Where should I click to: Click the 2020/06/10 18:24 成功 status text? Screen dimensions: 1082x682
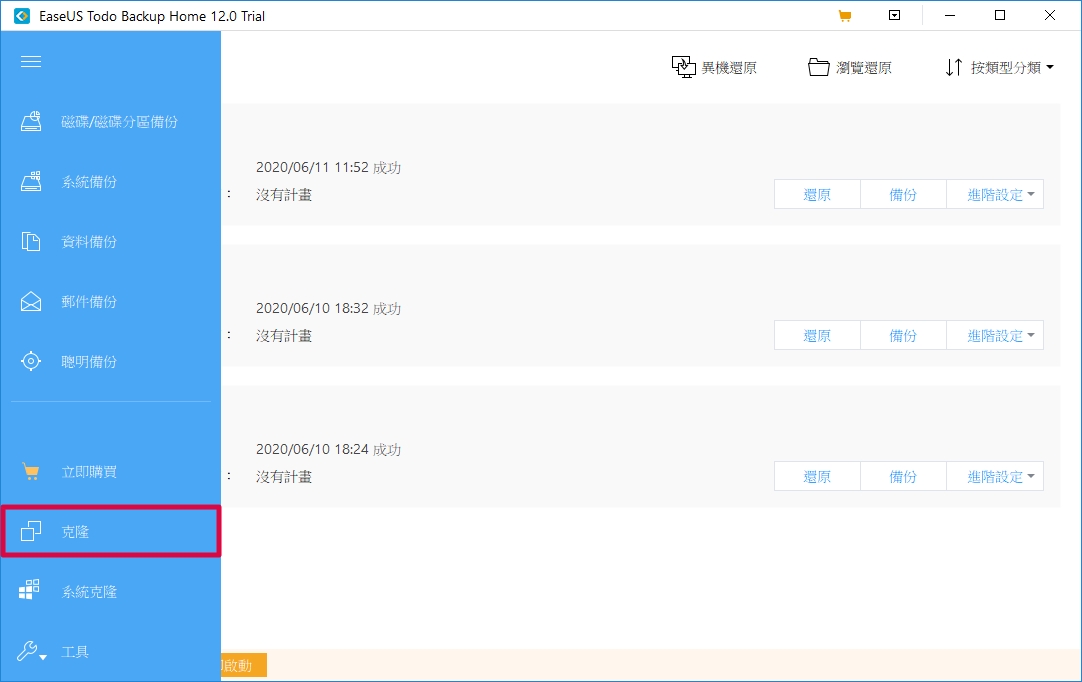point(328,449)
